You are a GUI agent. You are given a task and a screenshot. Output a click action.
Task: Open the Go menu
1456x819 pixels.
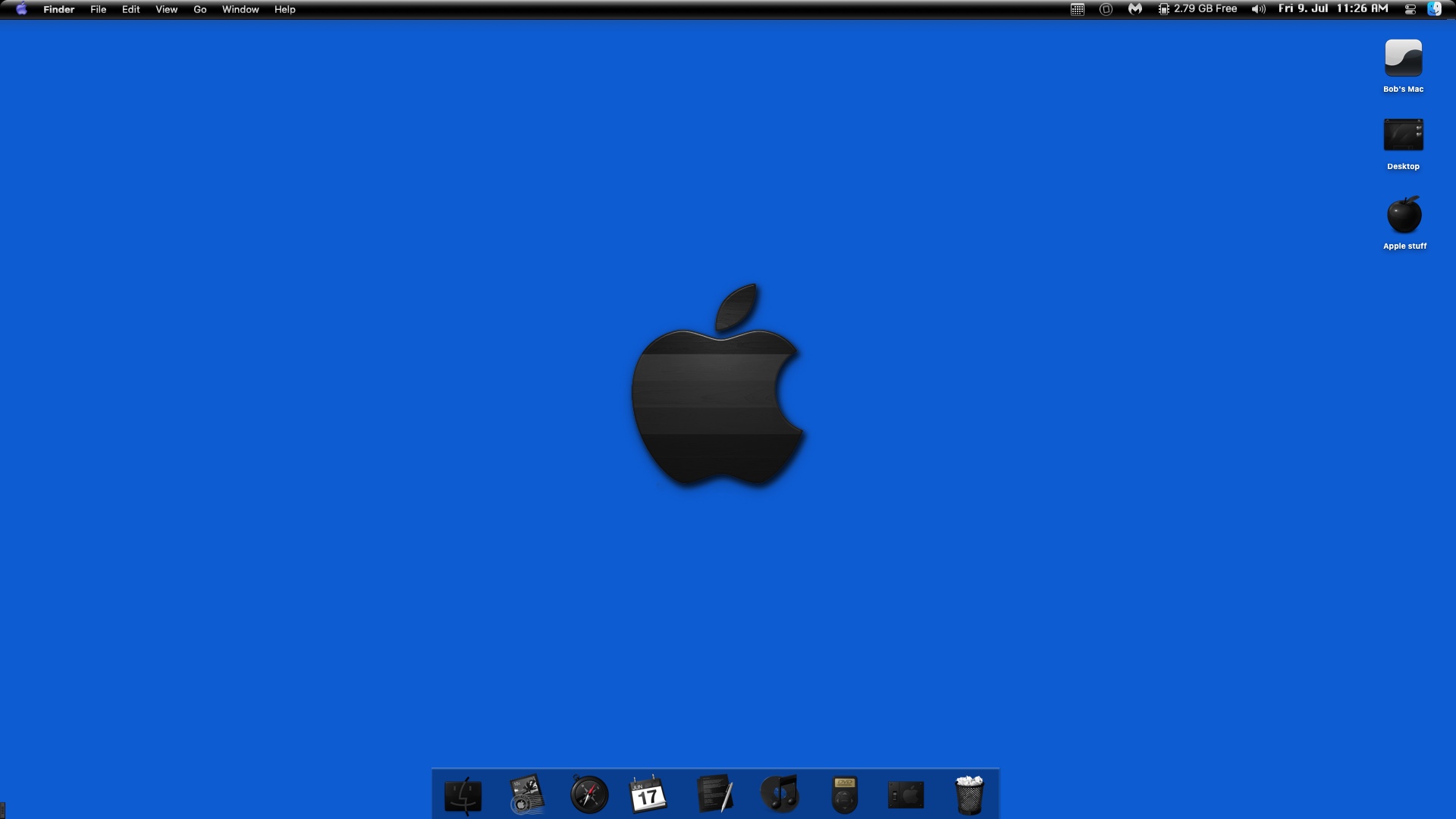pos(200,9)
